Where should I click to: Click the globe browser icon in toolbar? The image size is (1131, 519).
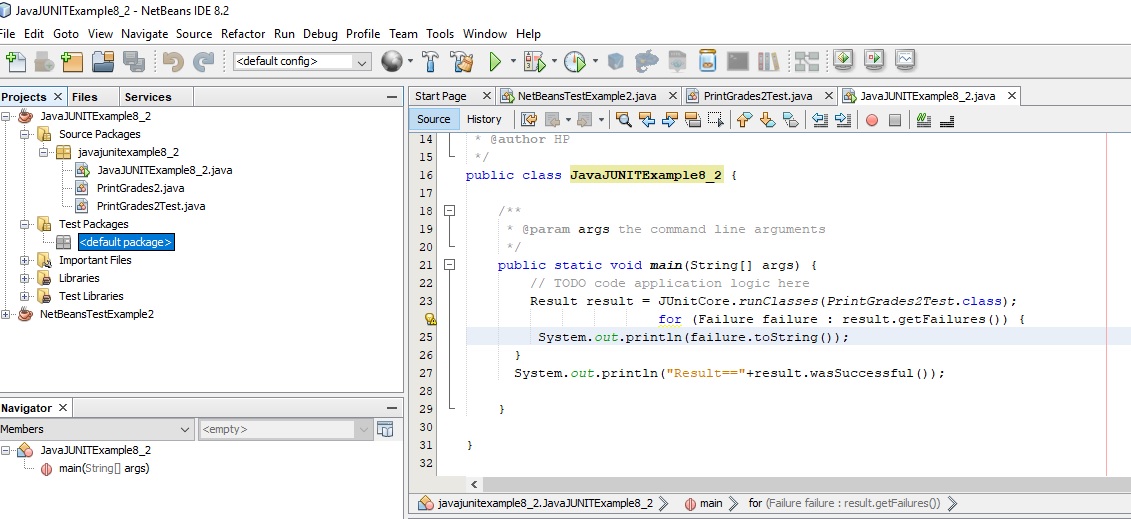tap(392, 61)
